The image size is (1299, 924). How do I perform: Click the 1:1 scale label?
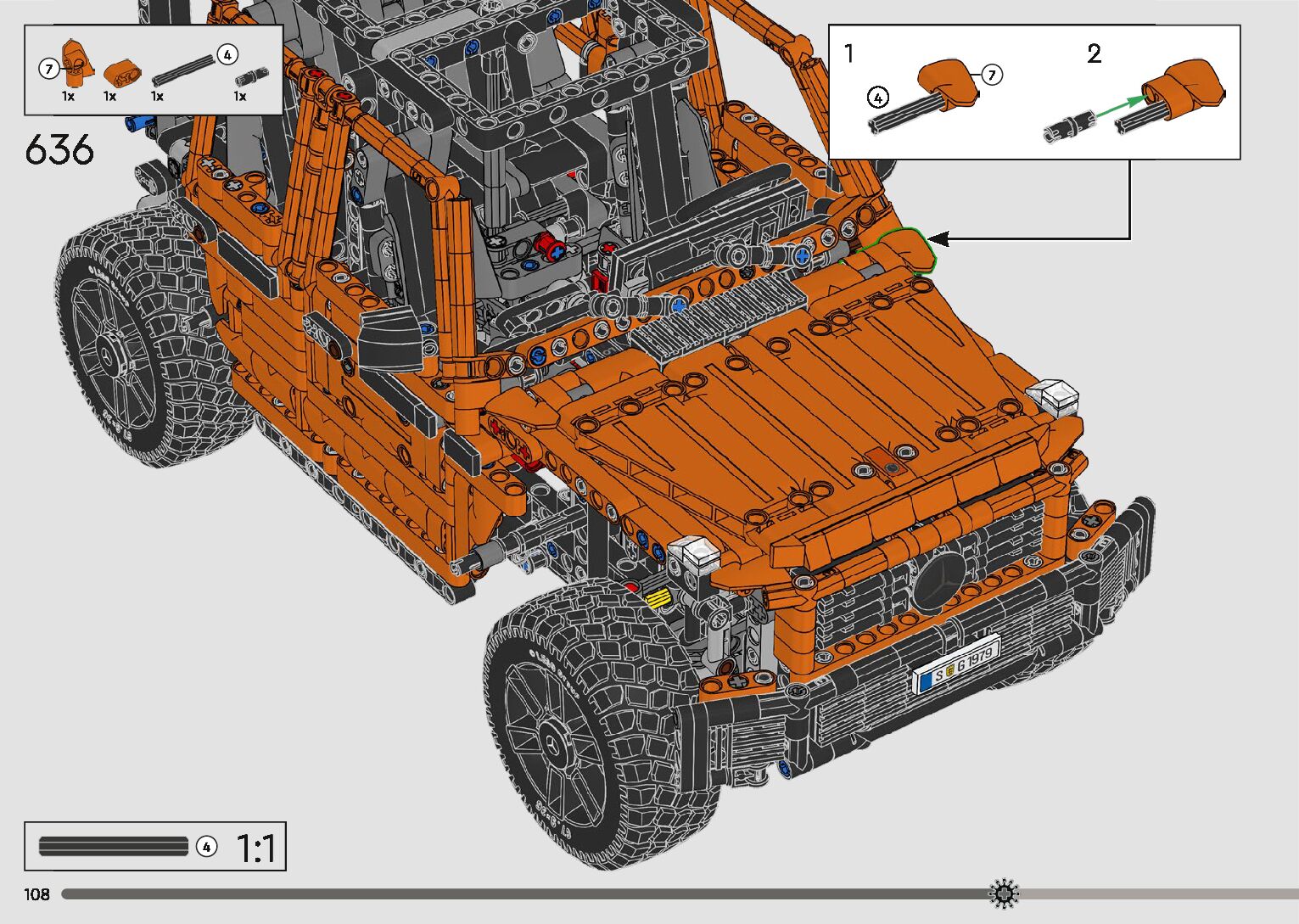pyautogui.click(x=255, y=848)
